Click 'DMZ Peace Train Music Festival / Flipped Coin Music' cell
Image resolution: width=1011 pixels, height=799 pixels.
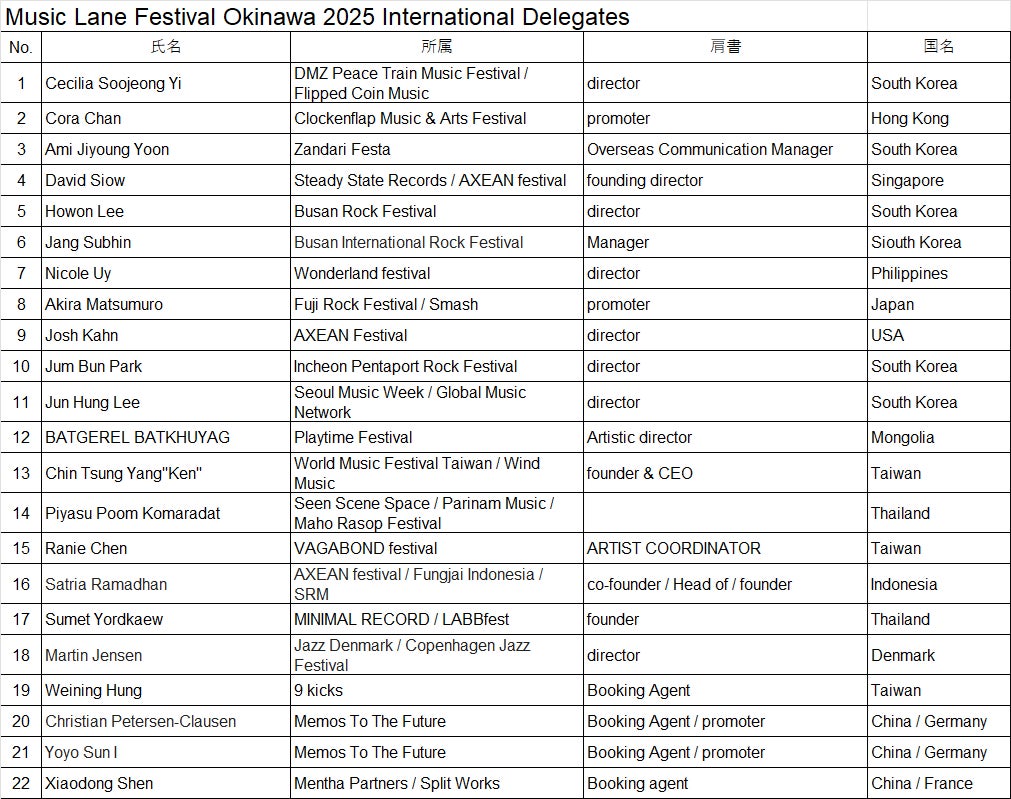437,83
